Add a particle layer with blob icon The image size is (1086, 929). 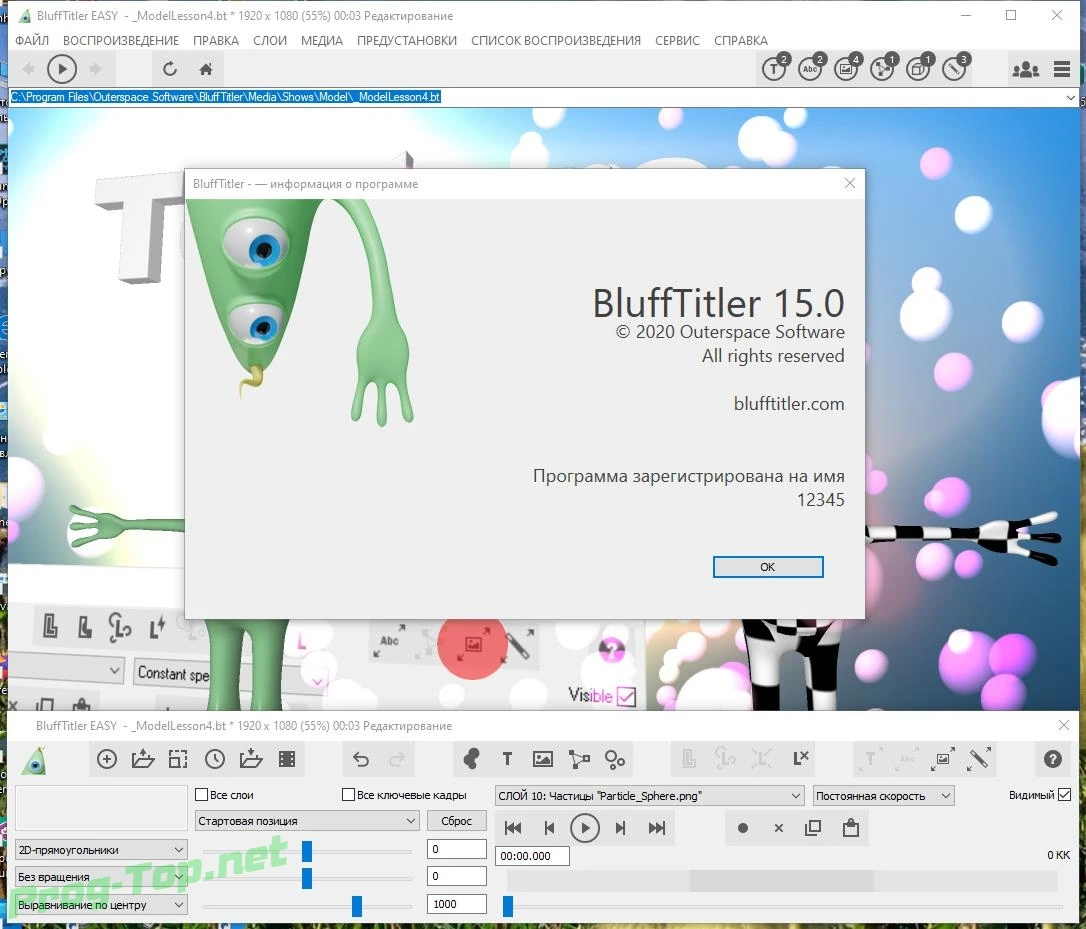[471, 759]
